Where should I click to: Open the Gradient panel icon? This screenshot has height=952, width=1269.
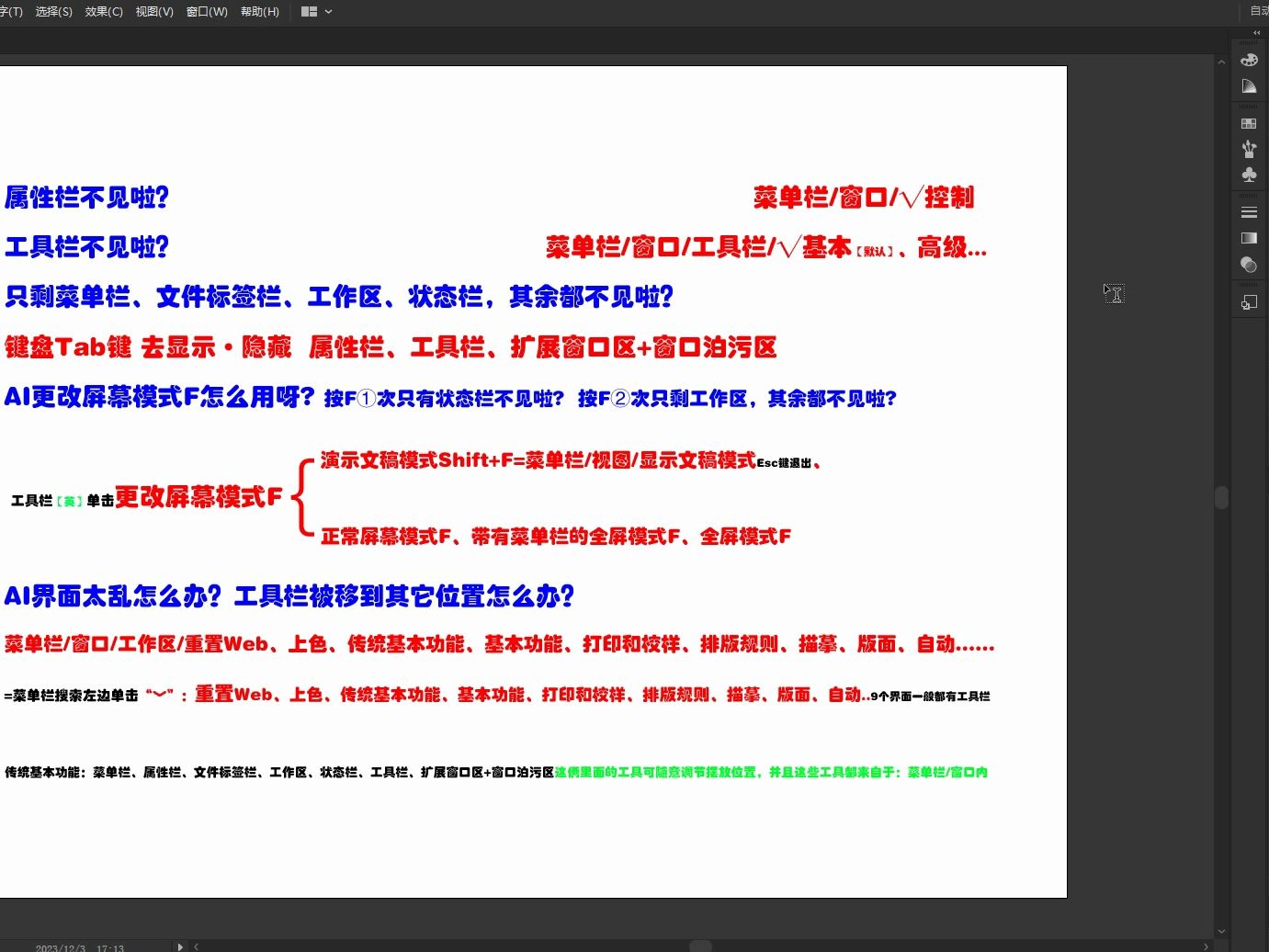click(x=1249, y=238)
